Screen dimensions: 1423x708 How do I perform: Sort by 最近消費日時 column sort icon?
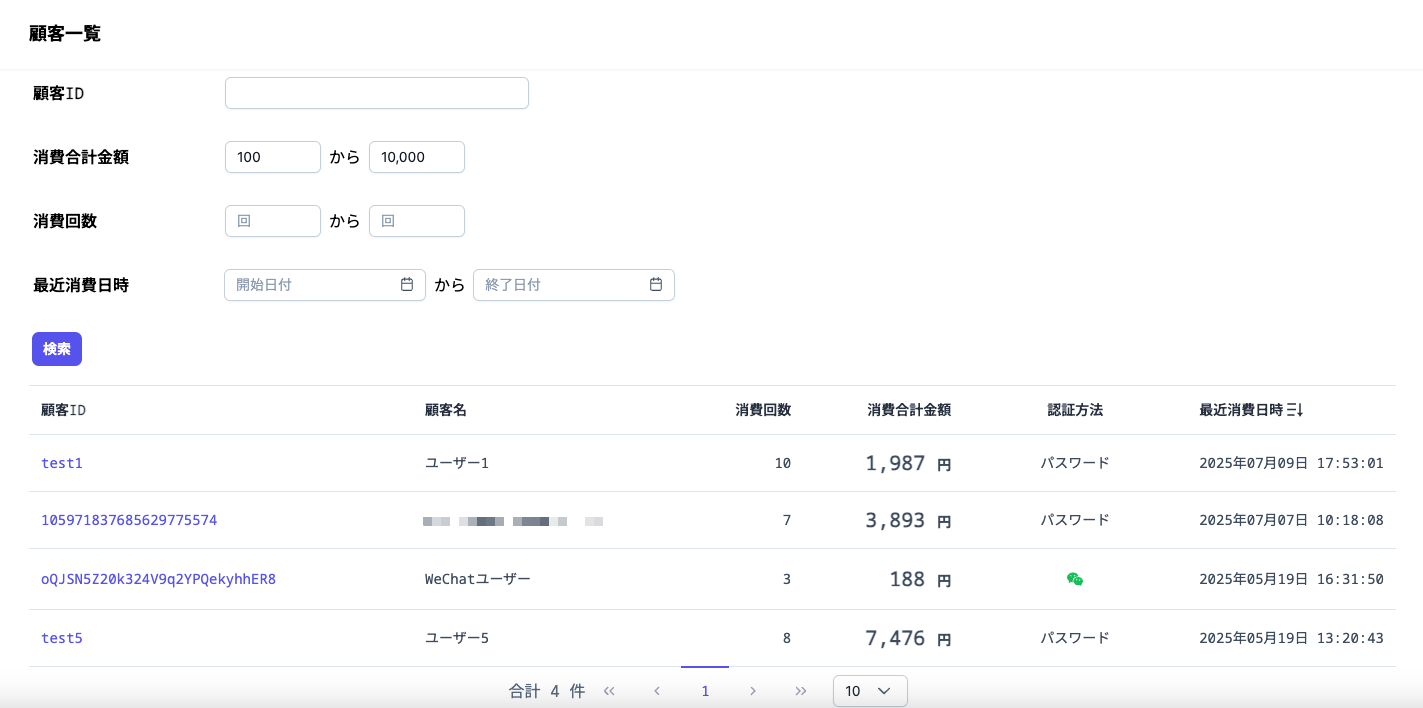1295,410
